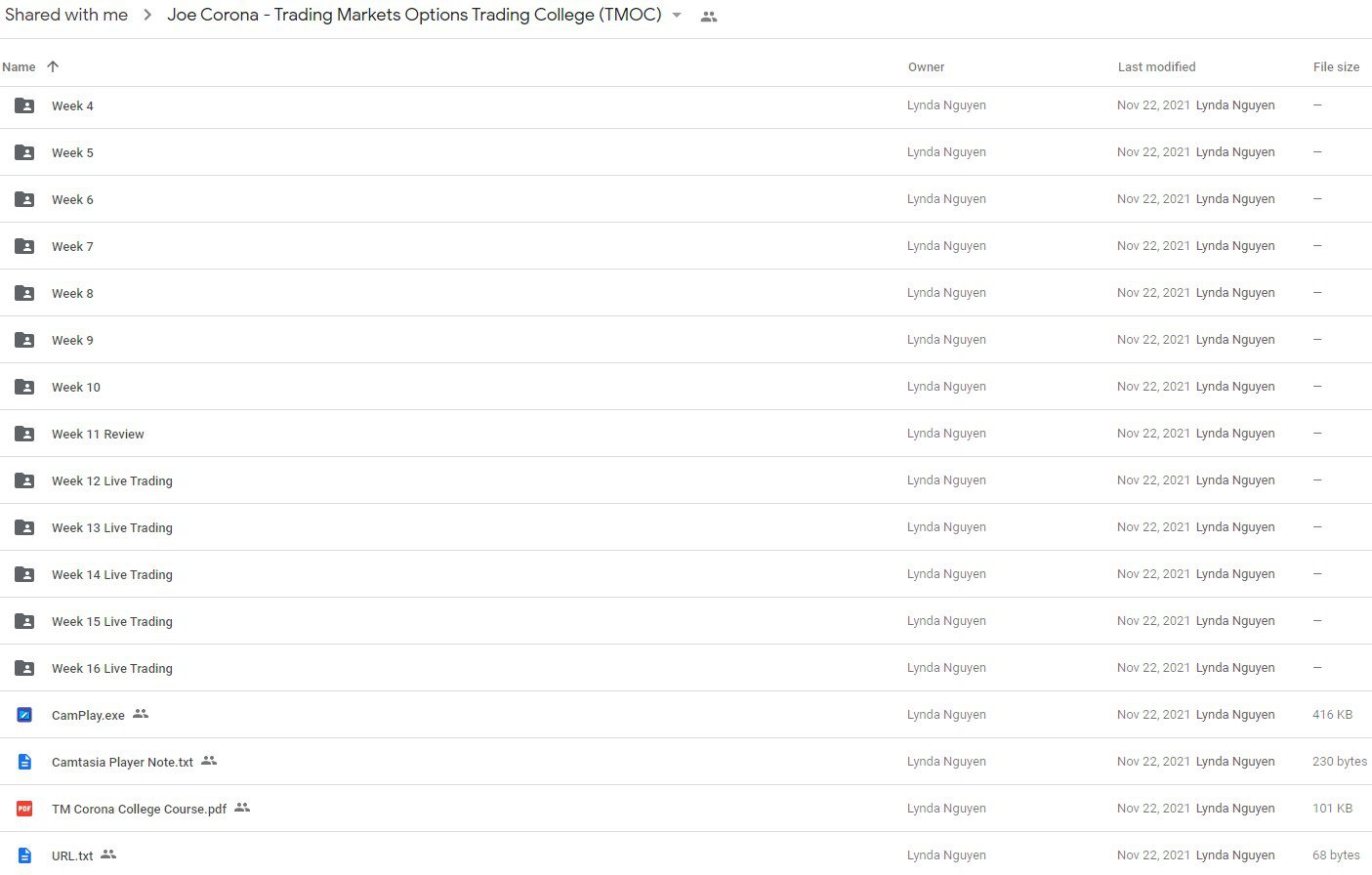Select the Week 5 folder name

pos(72,153)
